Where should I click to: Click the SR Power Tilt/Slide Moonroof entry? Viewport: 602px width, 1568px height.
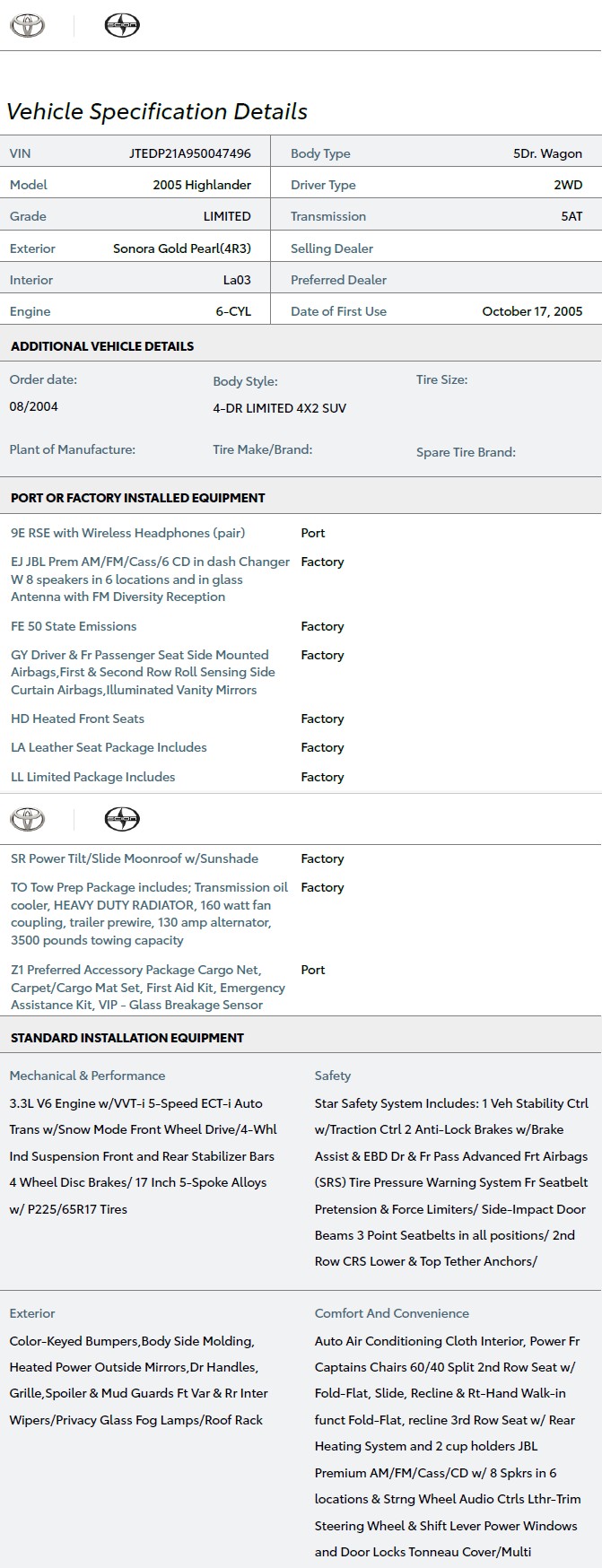(x=135, y=858)
